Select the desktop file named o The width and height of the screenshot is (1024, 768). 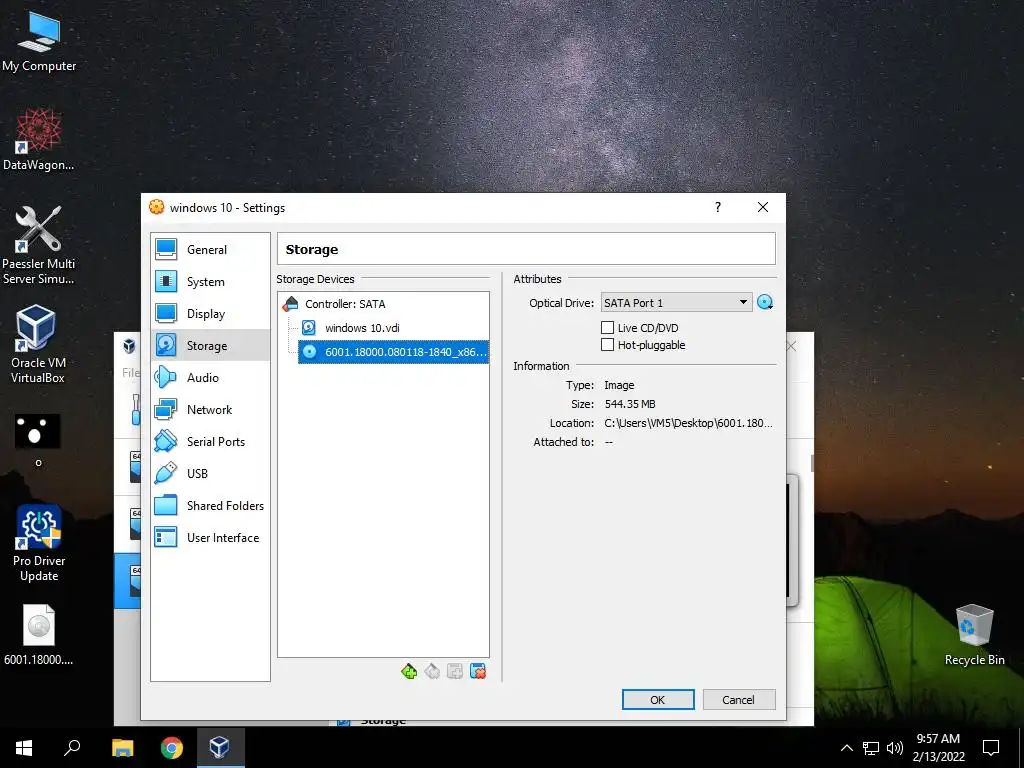click(38, 440)
